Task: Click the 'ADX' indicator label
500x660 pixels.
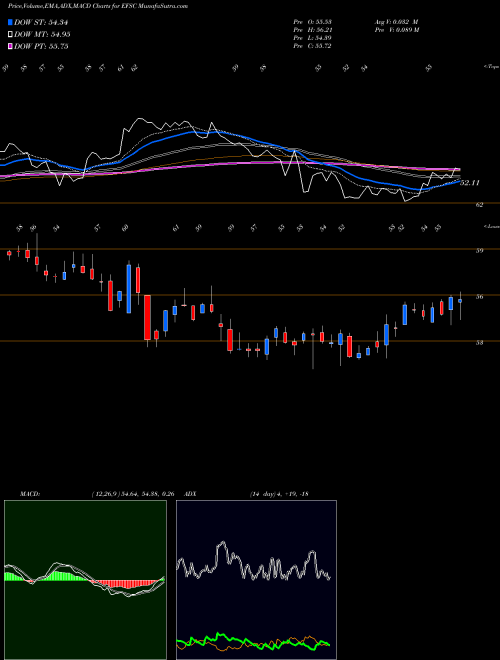Action: (191, 493)
